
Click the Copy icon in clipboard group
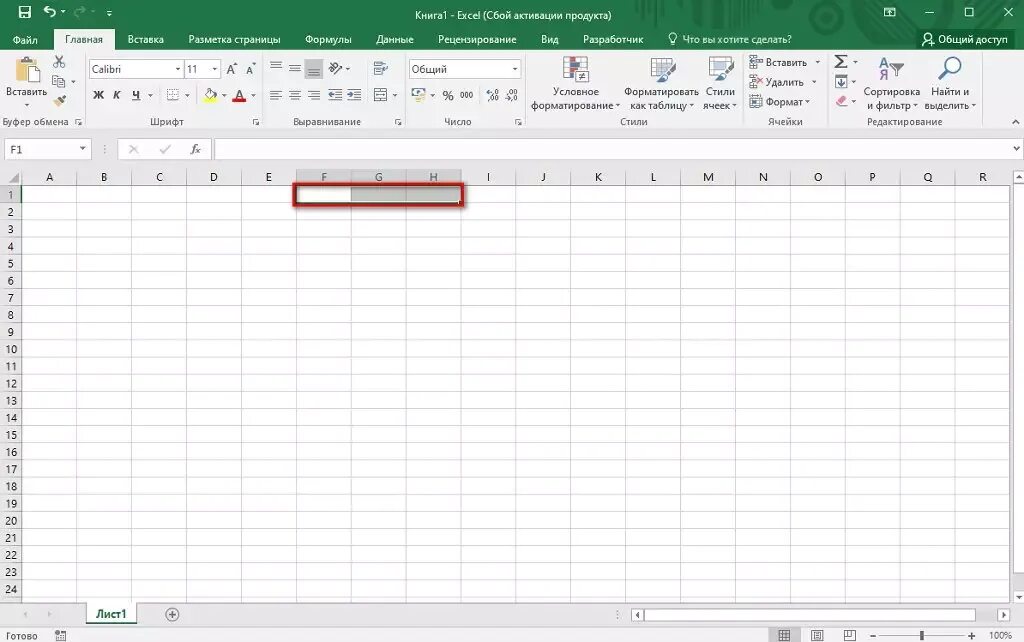pos(59,82)
